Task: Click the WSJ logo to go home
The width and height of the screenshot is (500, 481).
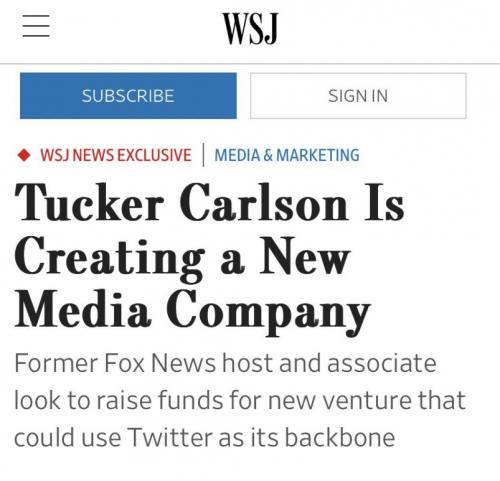Action: point(250,29)
